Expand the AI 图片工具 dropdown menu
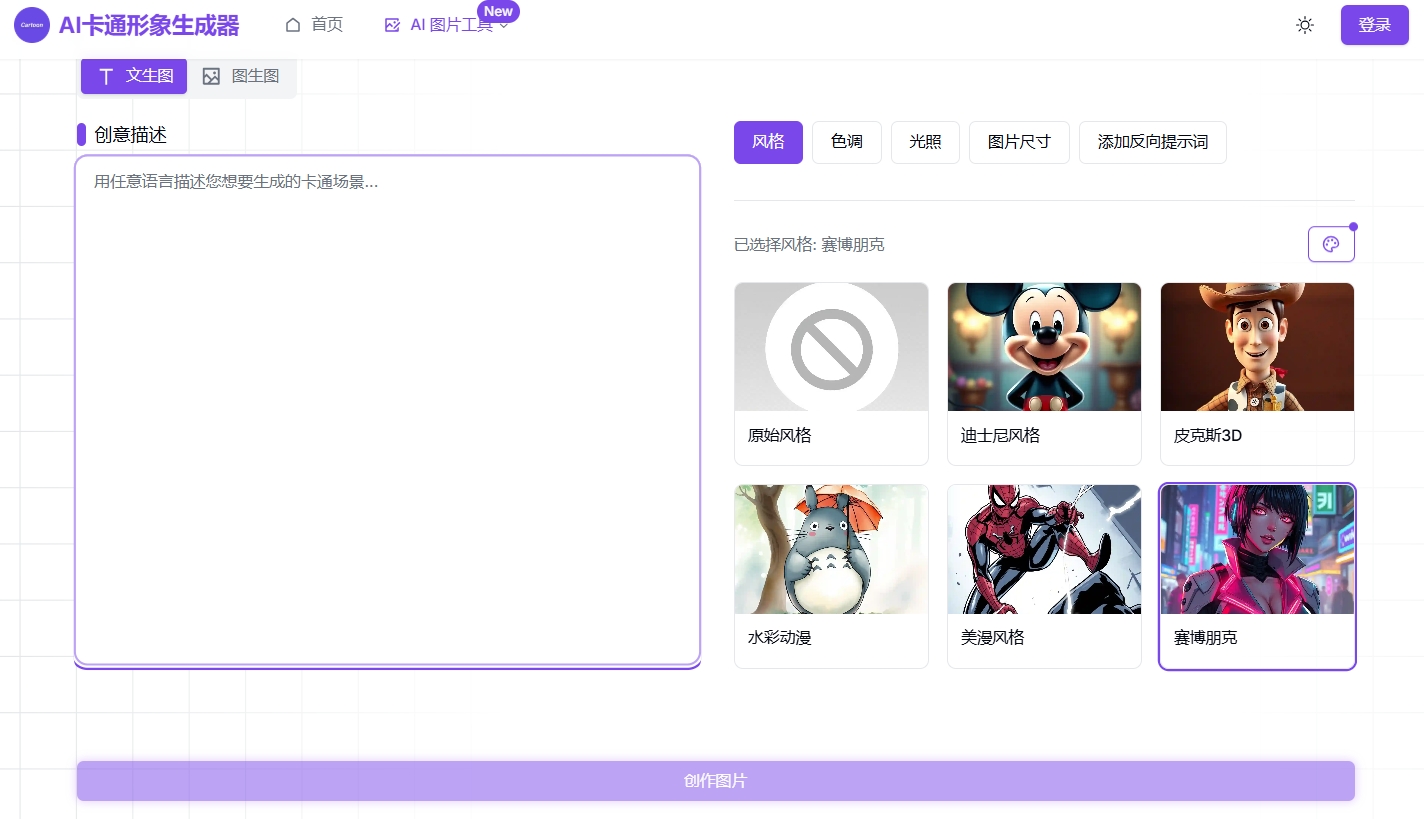This screenshot has height=819, width=1424. click(x=447, y=25)
